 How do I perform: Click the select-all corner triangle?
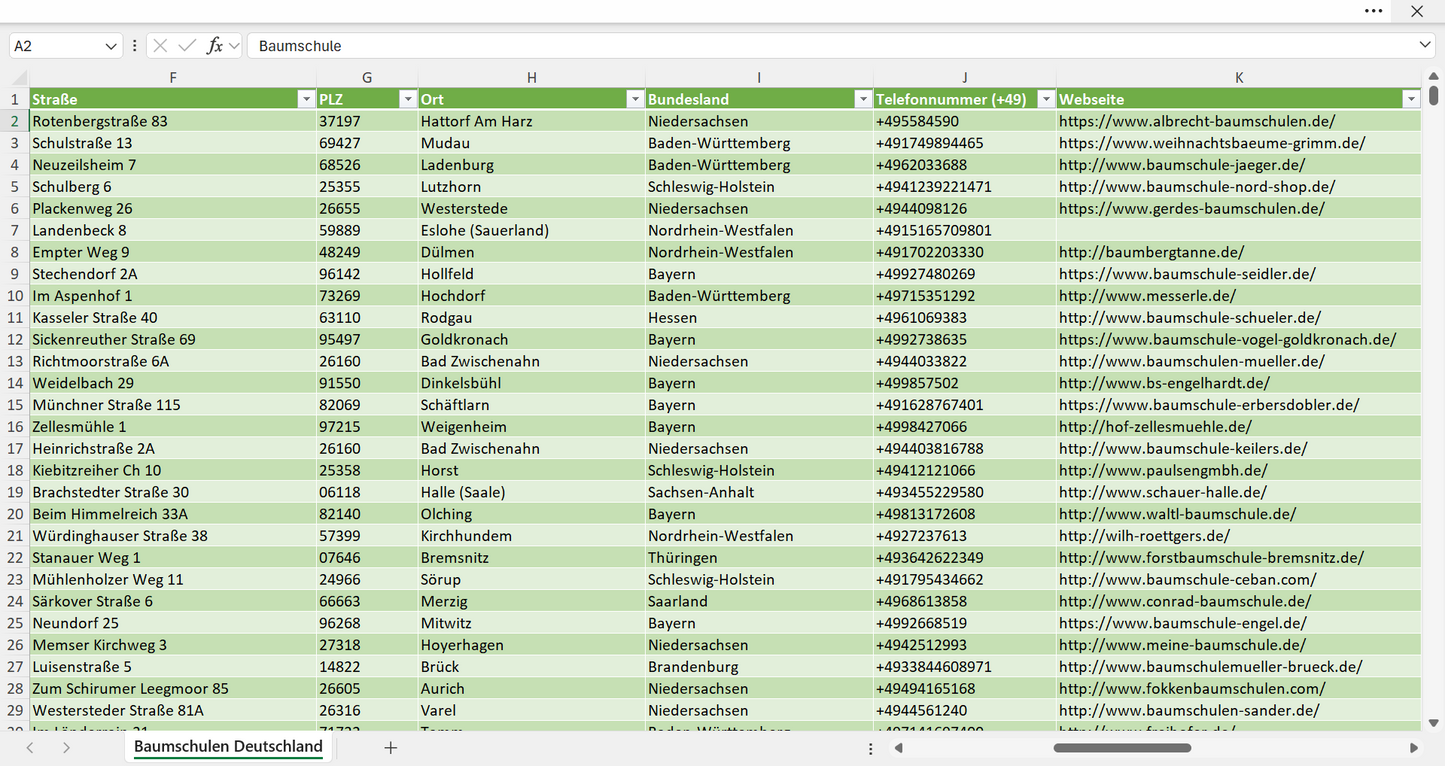(19, 78)
